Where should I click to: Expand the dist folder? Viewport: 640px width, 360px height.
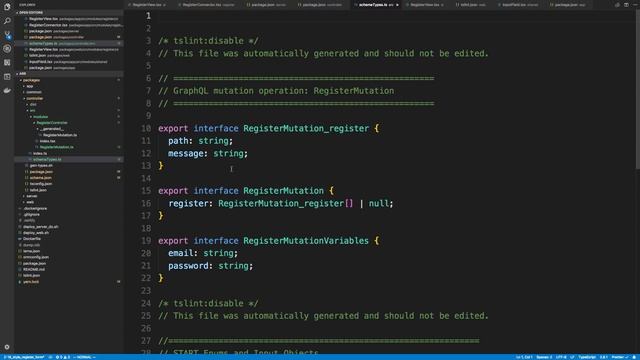click(31, 104)
